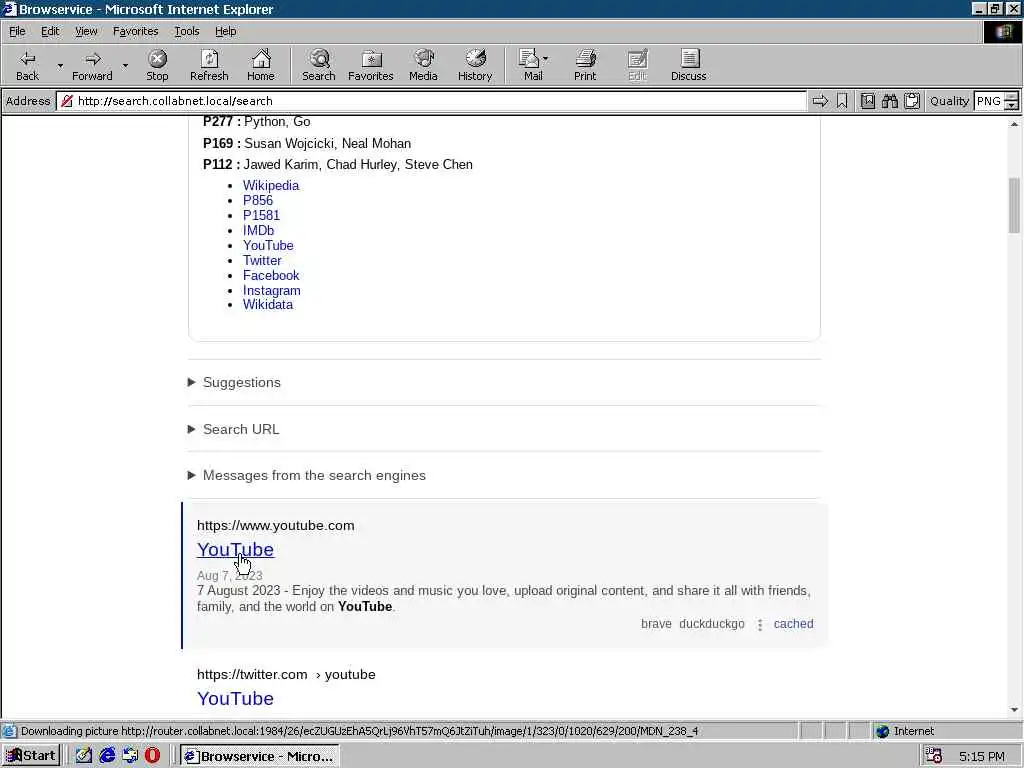This screenshot has width=1024, height=768.
Task: Open the Favorites toolbar panel
Action: (371, 65)
